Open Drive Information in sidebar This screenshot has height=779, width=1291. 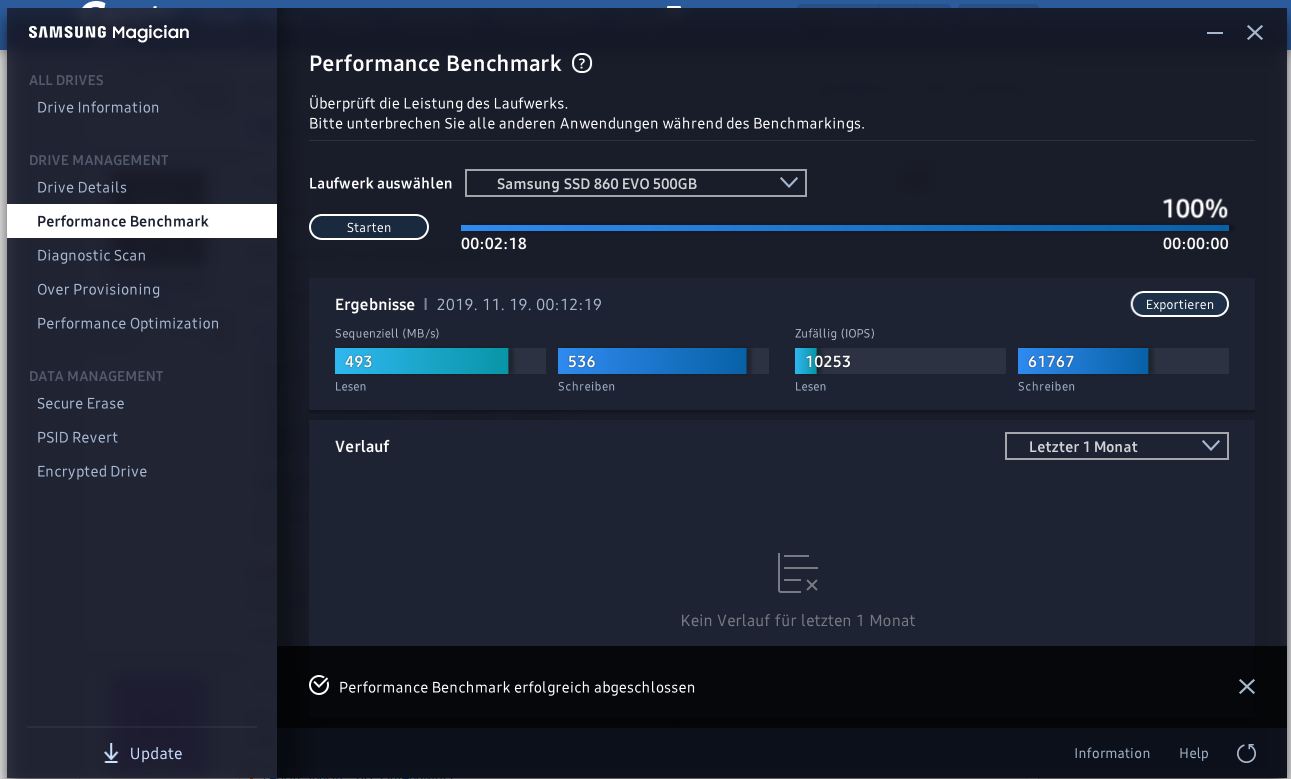[x=98, y=107]
